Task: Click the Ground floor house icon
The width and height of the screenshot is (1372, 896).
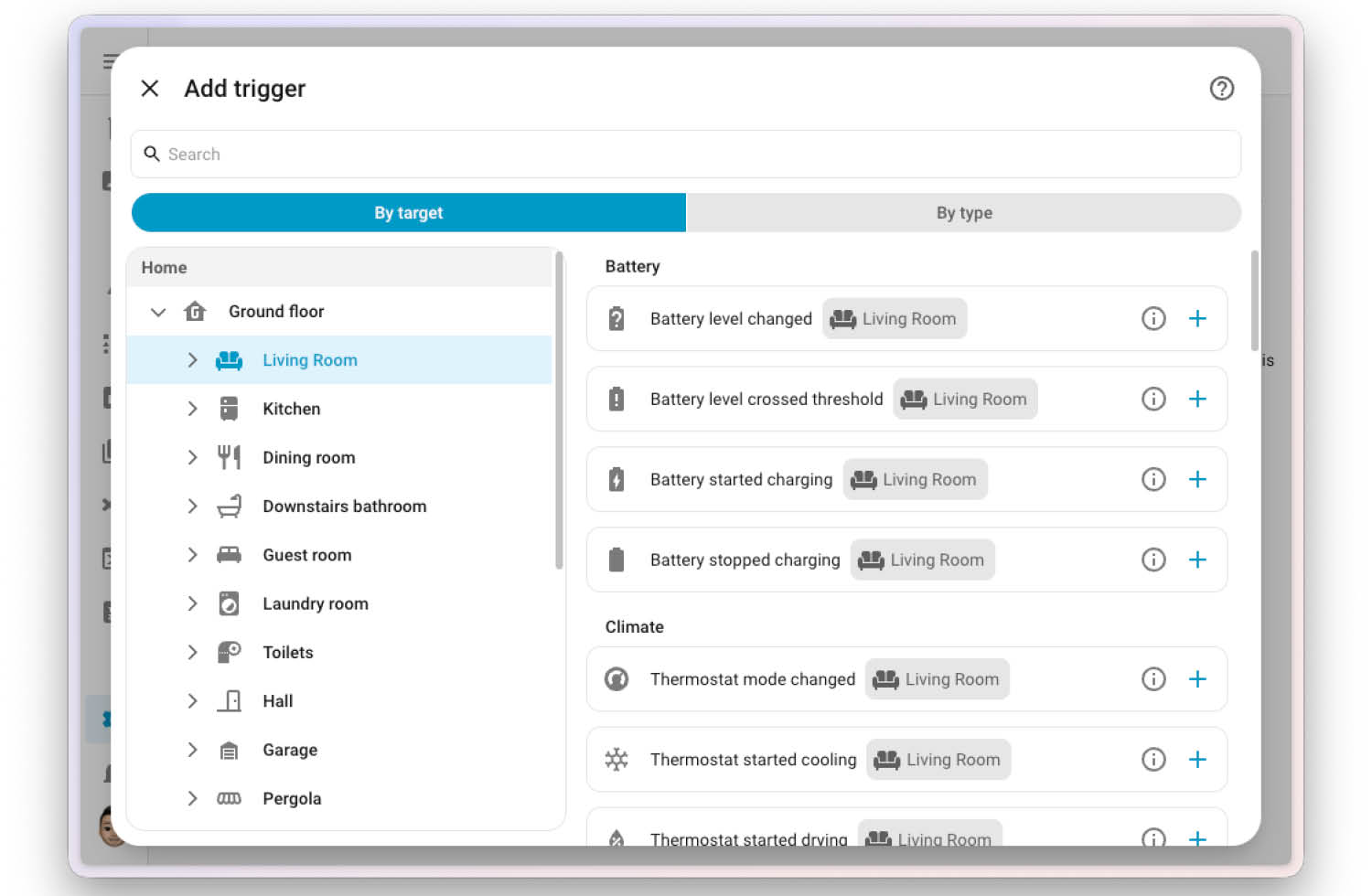Action: tap(195, 312)
